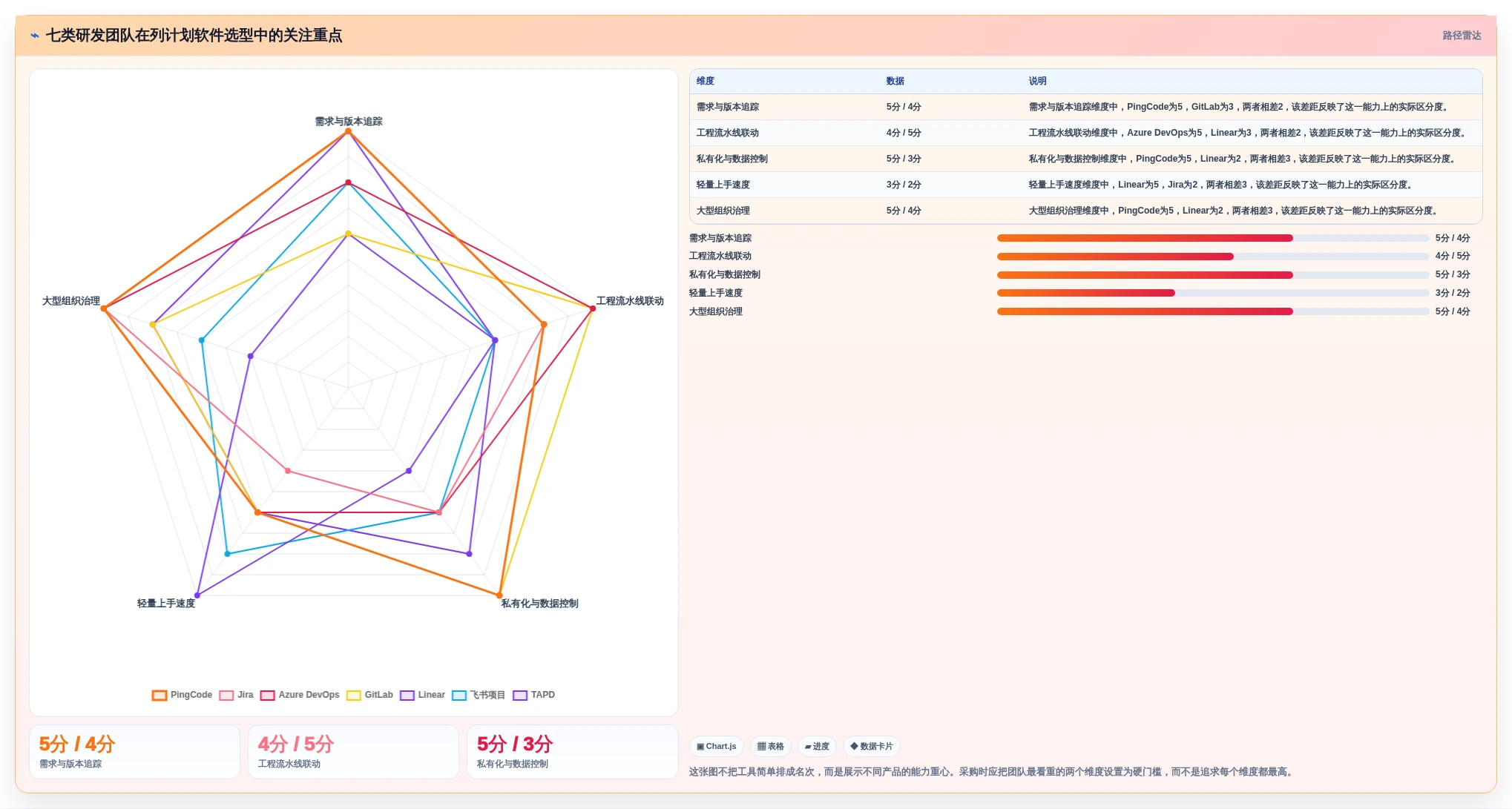
Task: Click the description mentioning Azure DevOps为5
Action: pos(1249,133)
